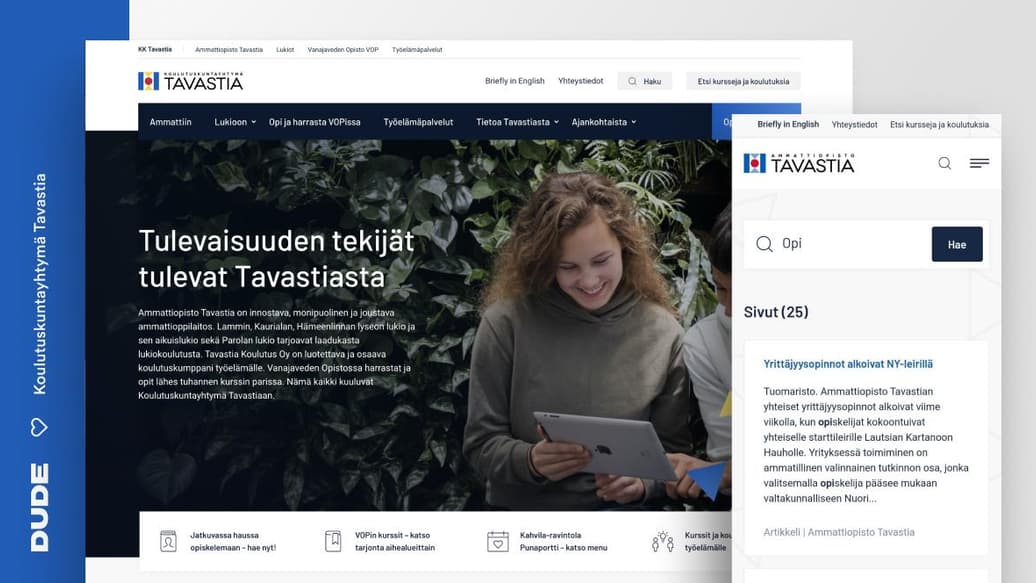
Task: Expand the Lukioon dropdown menu
Action: pos(235,122)
